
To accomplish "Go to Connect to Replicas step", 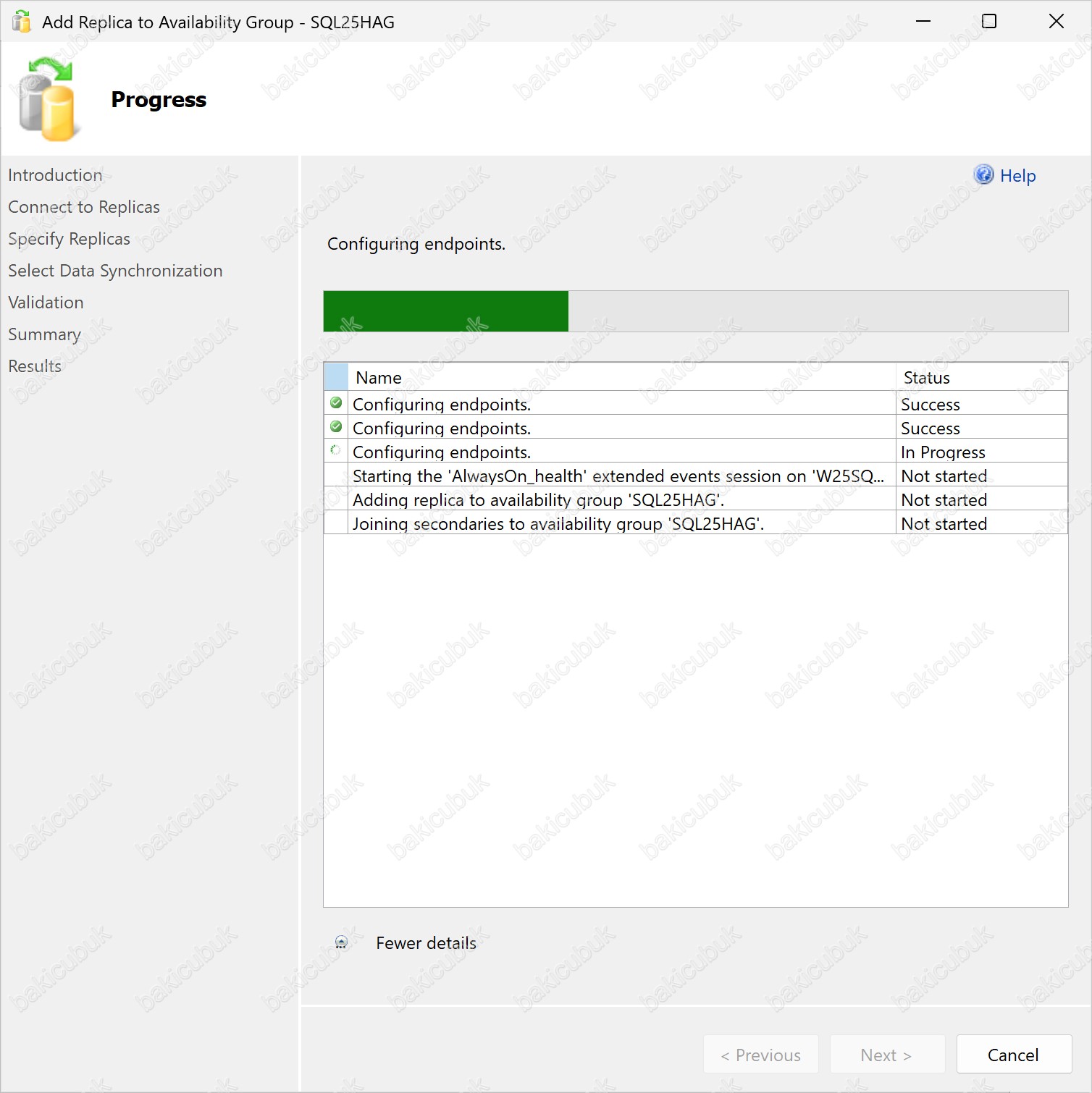I will [84, 207].
